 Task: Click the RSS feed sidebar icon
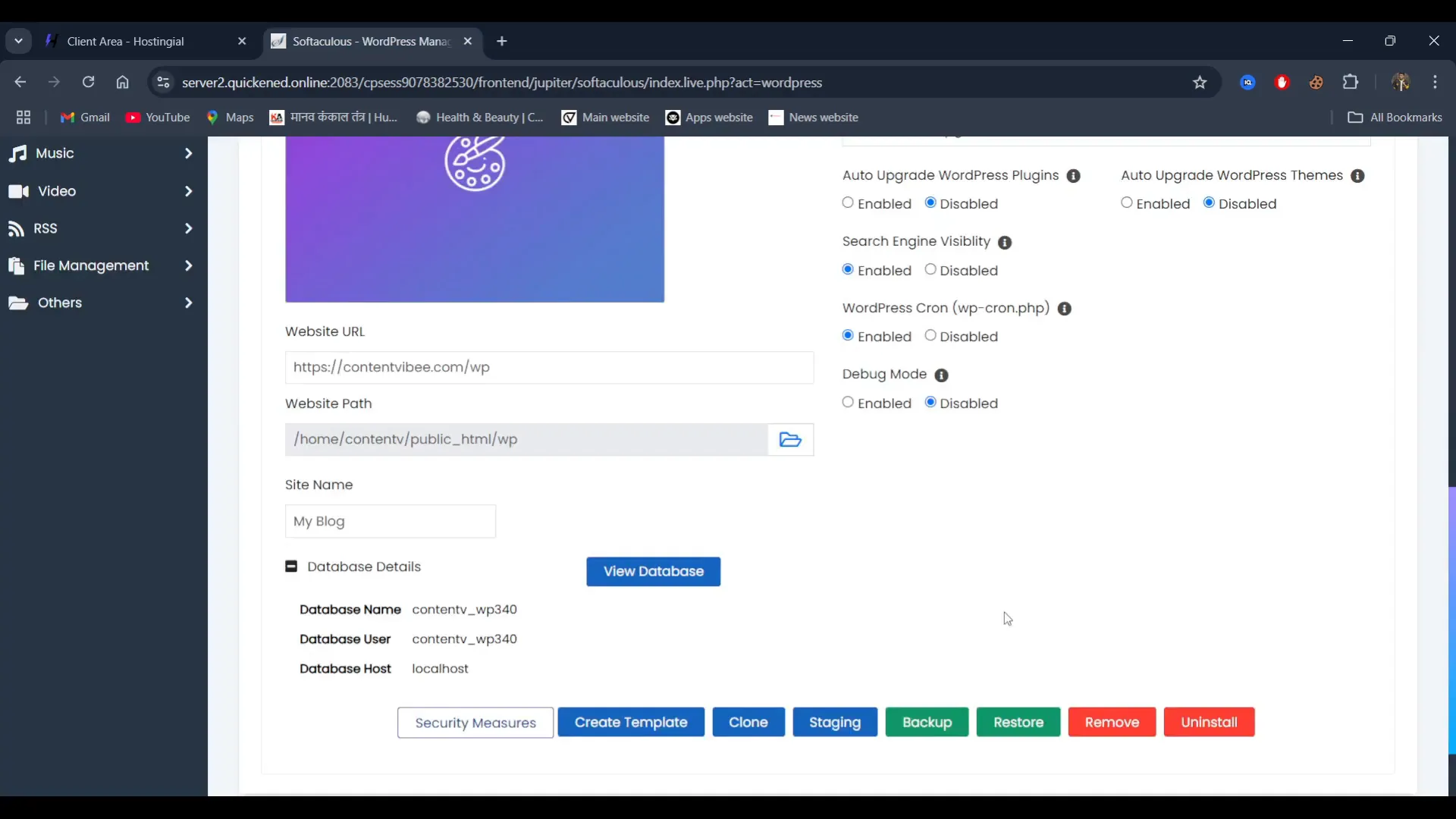[16, 228]
